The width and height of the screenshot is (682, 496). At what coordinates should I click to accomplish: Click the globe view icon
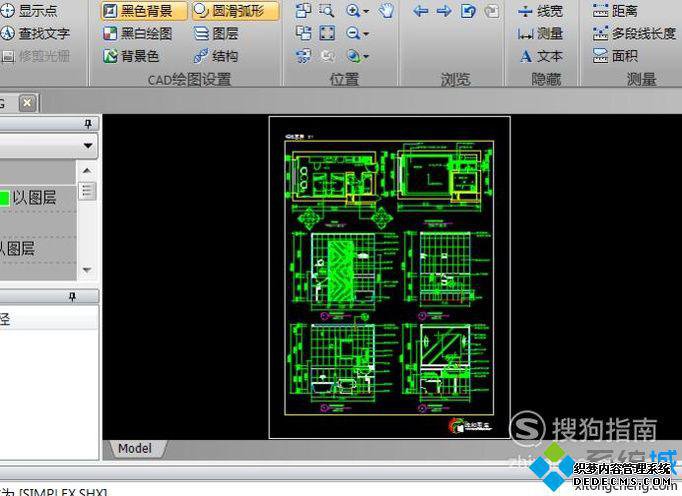(x=353, y=56)
